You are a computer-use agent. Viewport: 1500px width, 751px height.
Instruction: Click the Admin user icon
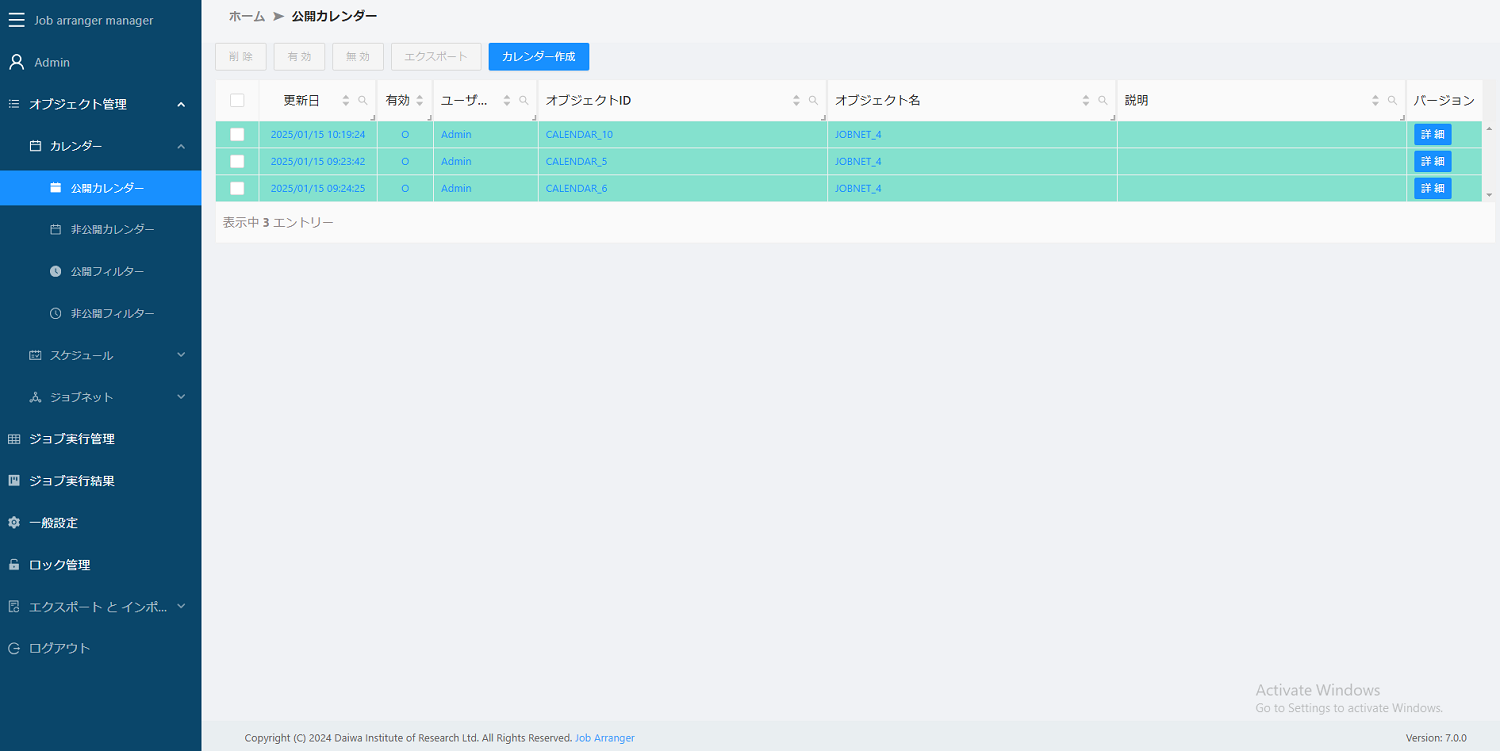tap(16, 62)
